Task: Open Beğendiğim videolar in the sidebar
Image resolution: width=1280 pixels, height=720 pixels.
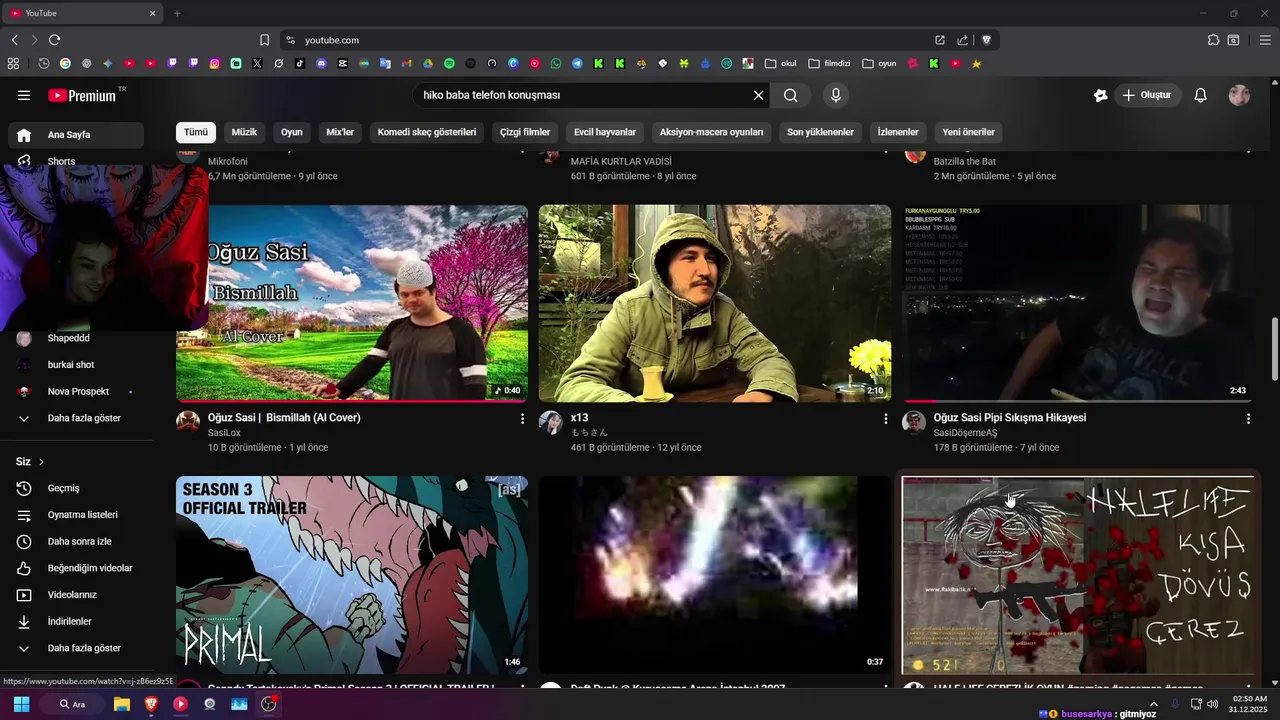Action: (76, 568)
